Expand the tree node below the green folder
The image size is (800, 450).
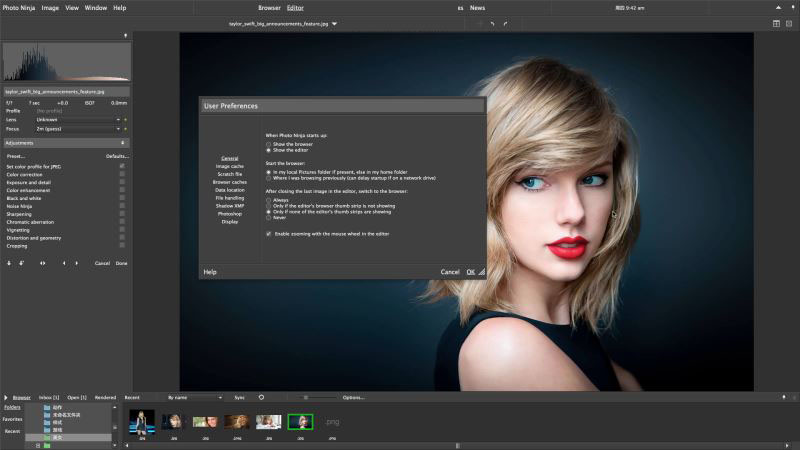pyautogui.click(x=38, y=445)
